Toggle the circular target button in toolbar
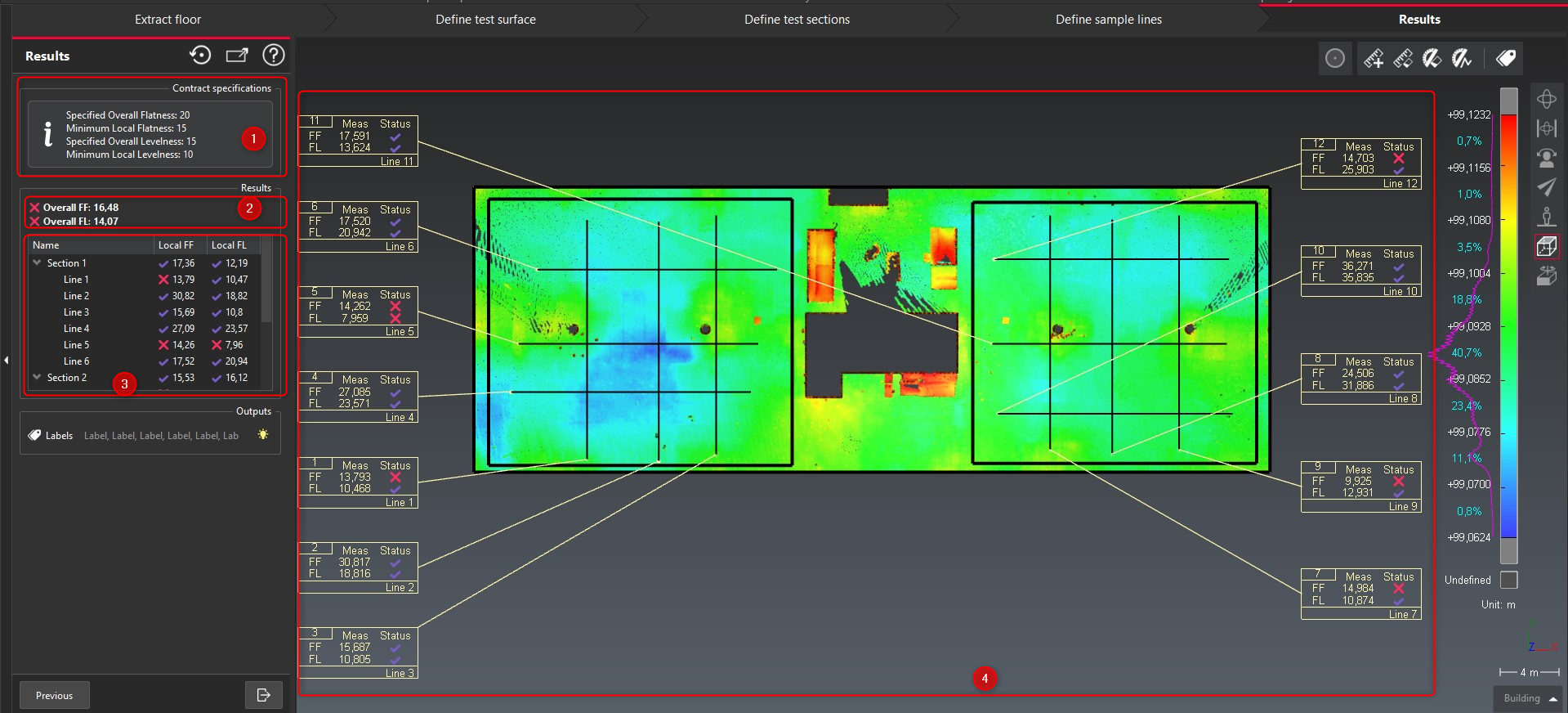 click(x=1334, y=58)
